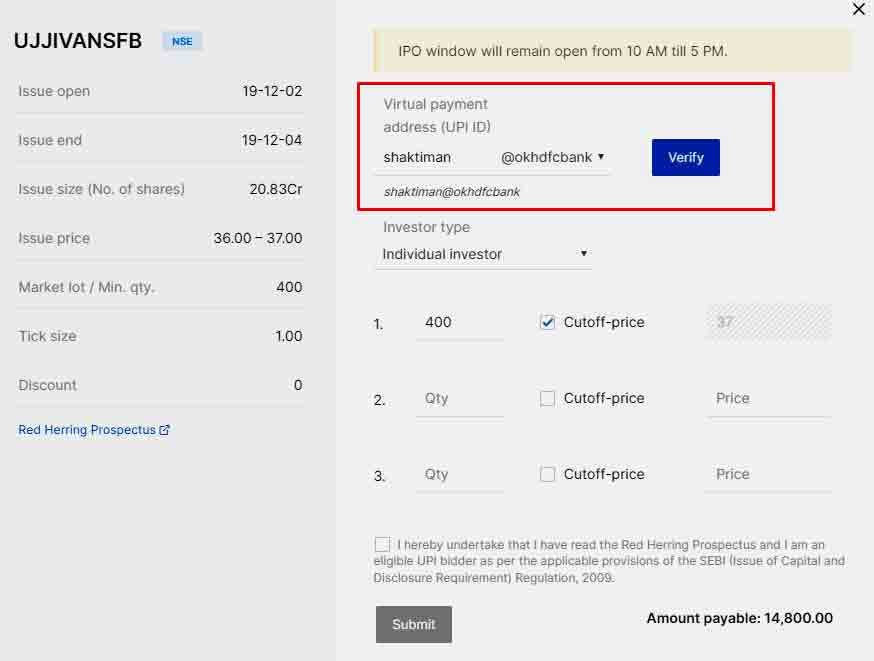874x661 pixels.
Task: Open the @okhdfcbank UPI handle dropdown
Action: (553, 158)
